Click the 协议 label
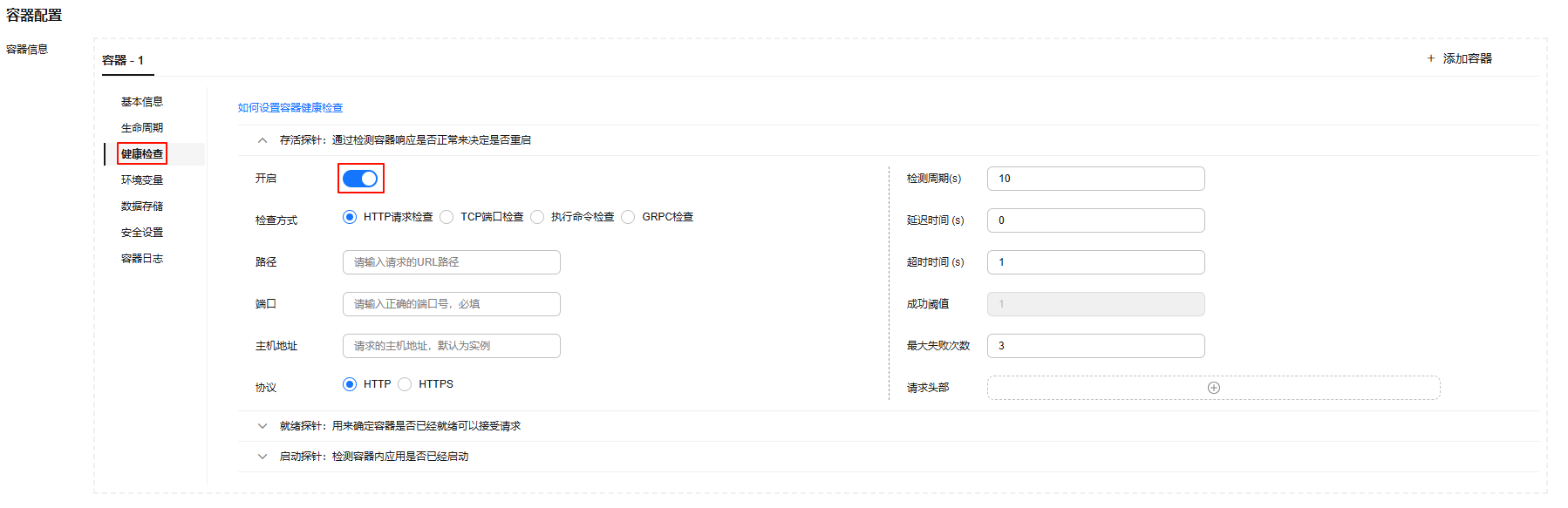The height and width of the screenshot is (508, 1568). [x=266, y=388]
